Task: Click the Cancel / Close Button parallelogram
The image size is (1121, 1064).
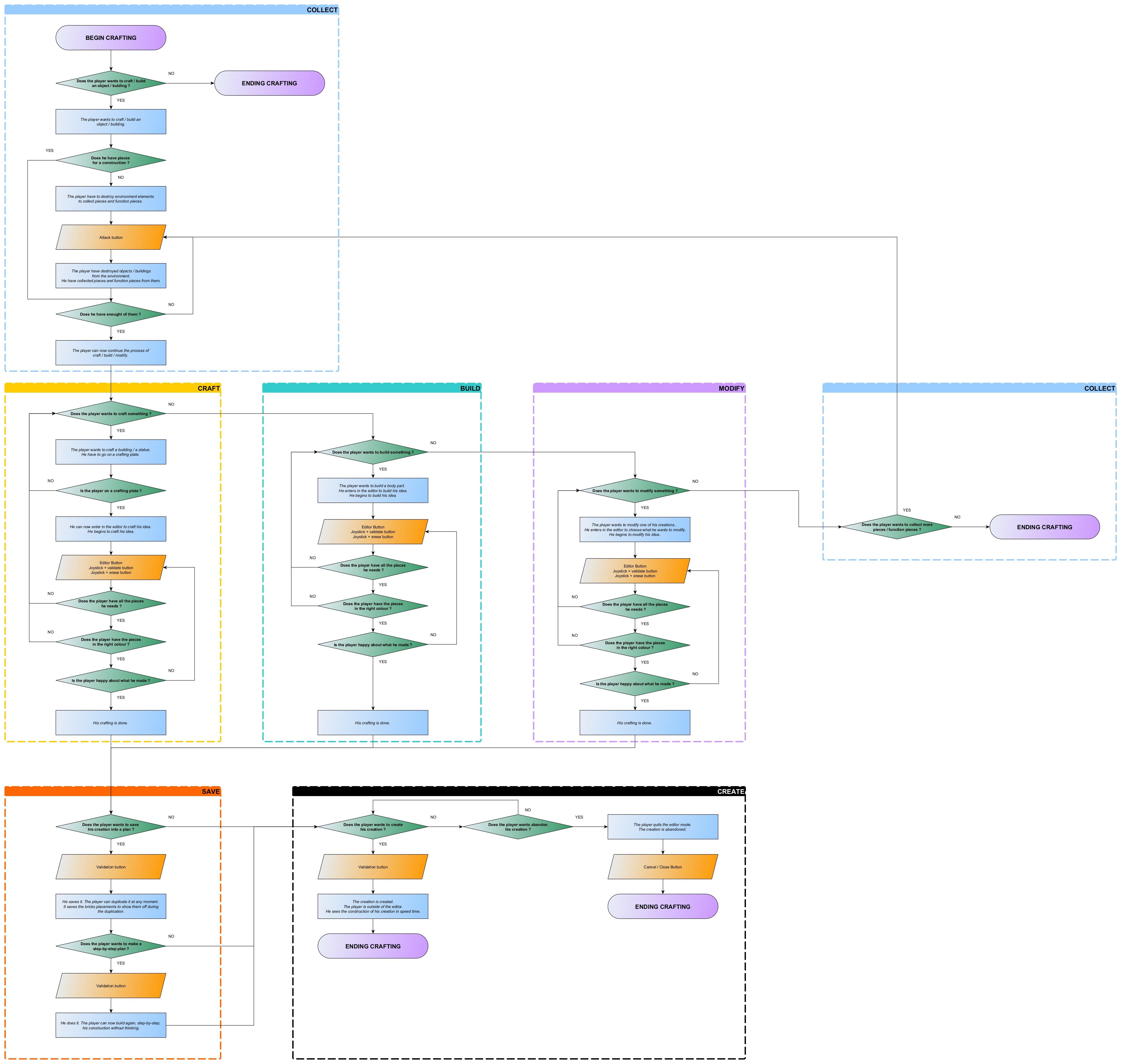Action: click(x=662, y=867)
